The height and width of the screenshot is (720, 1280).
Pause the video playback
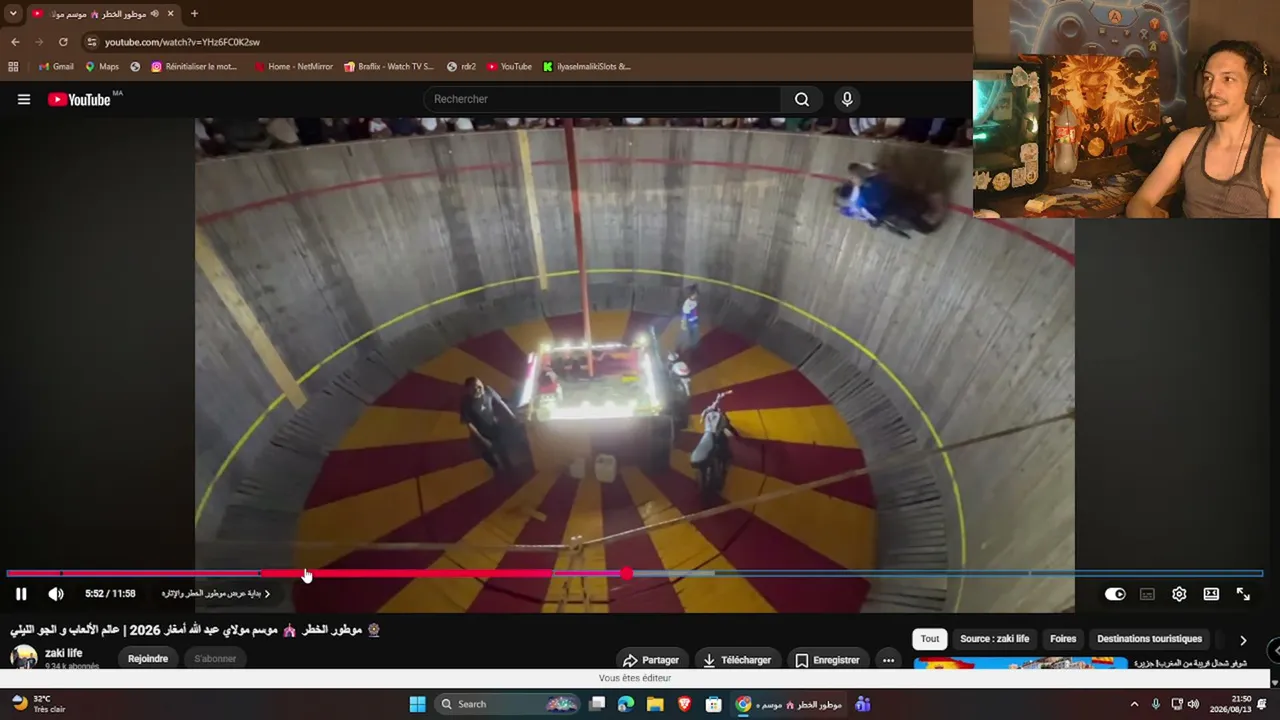tap(21, 594)
